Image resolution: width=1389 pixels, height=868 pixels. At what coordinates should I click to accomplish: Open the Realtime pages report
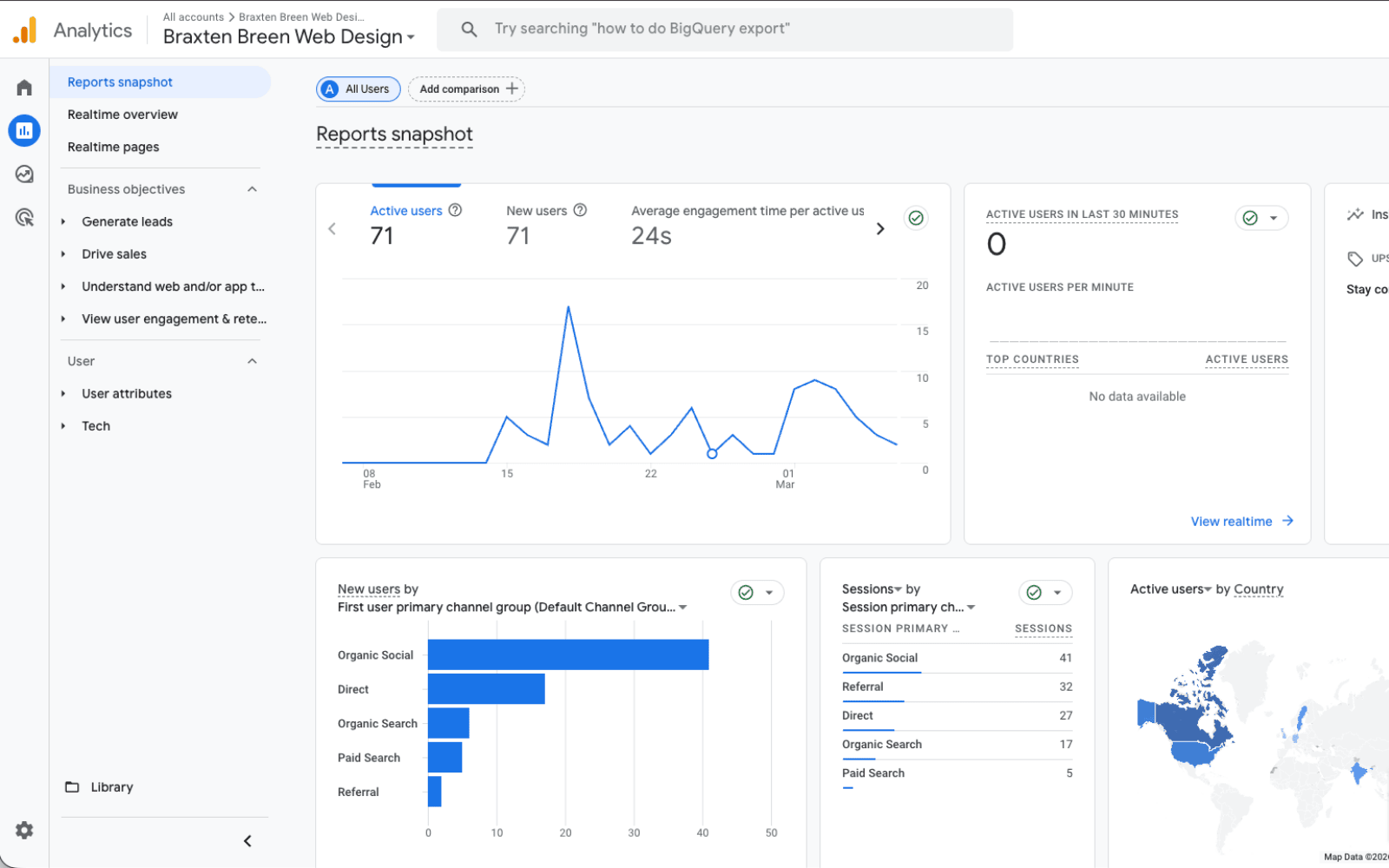[113, 147]
